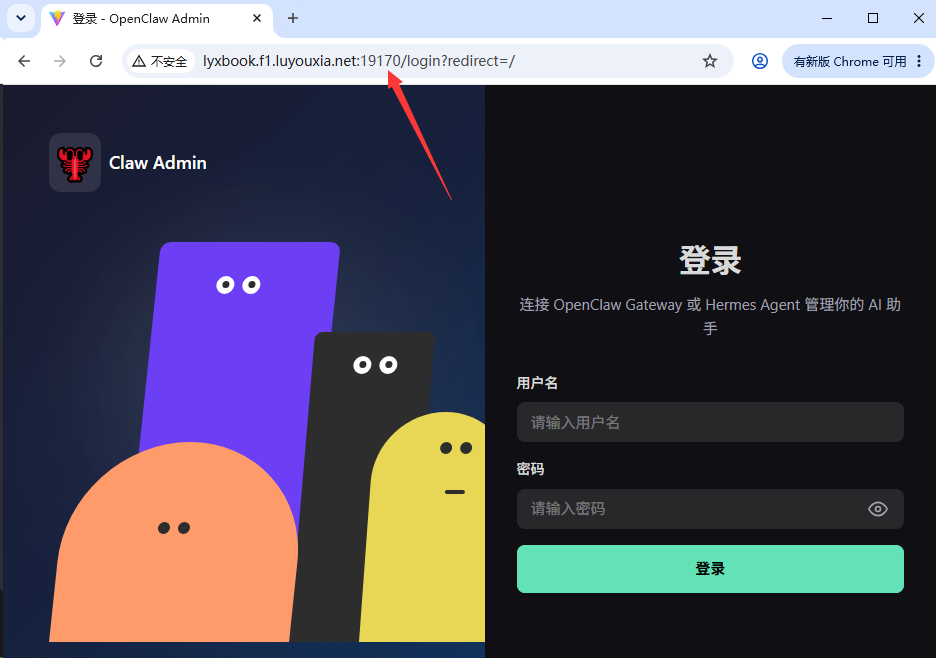The image size is (936, 658).
Task: Click the 用户名 label
Action: (x=537, y=383)
